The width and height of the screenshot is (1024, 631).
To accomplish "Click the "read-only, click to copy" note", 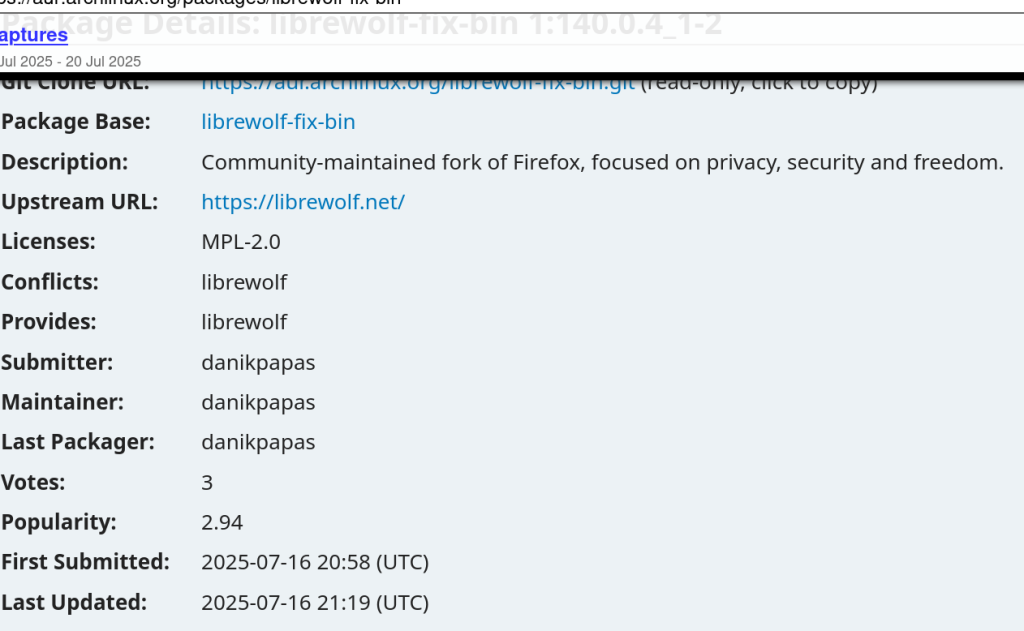I will (759, 84).
